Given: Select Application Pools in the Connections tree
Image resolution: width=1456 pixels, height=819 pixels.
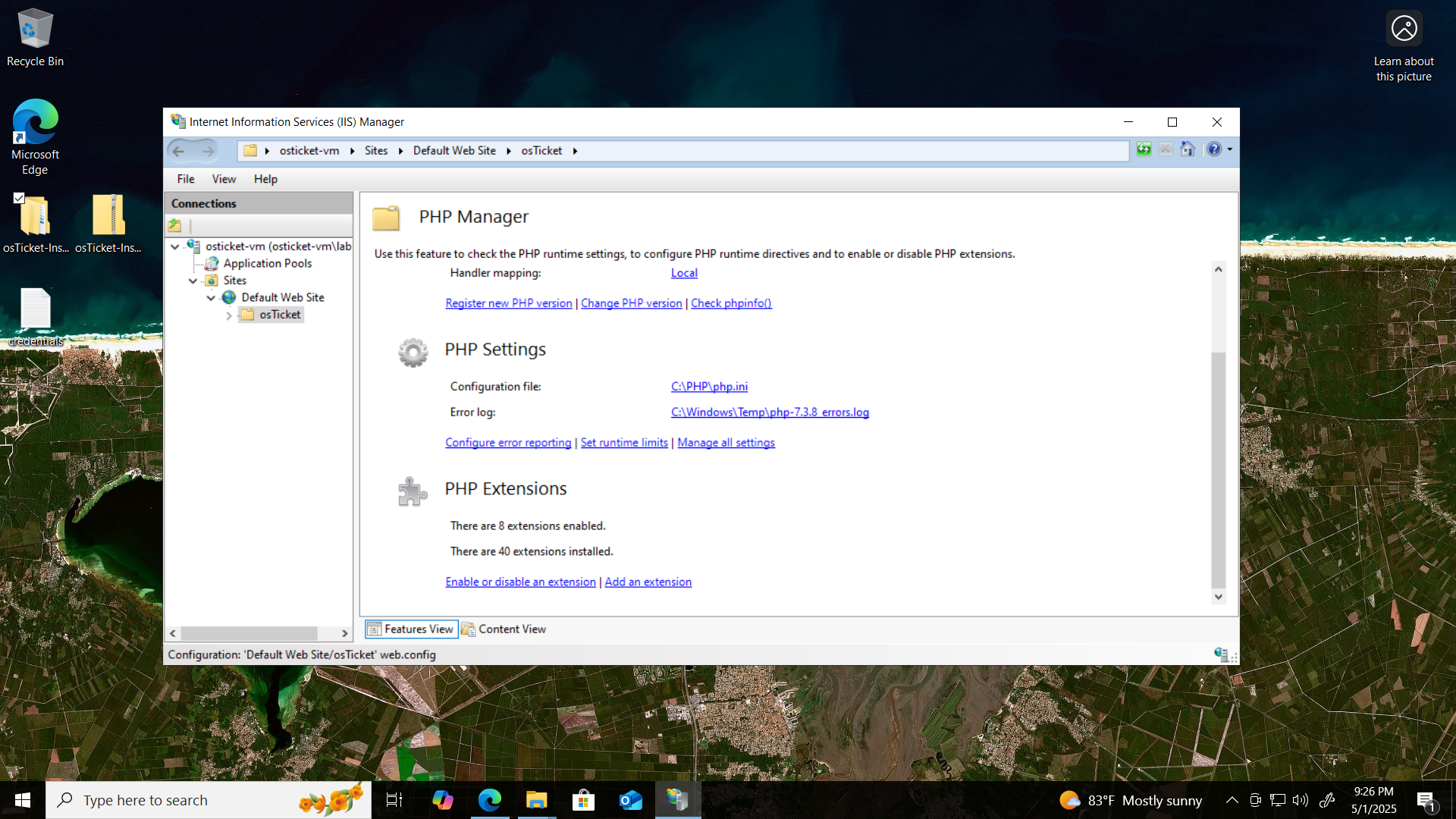Looking at the screenshot, I should click(267, 264).
